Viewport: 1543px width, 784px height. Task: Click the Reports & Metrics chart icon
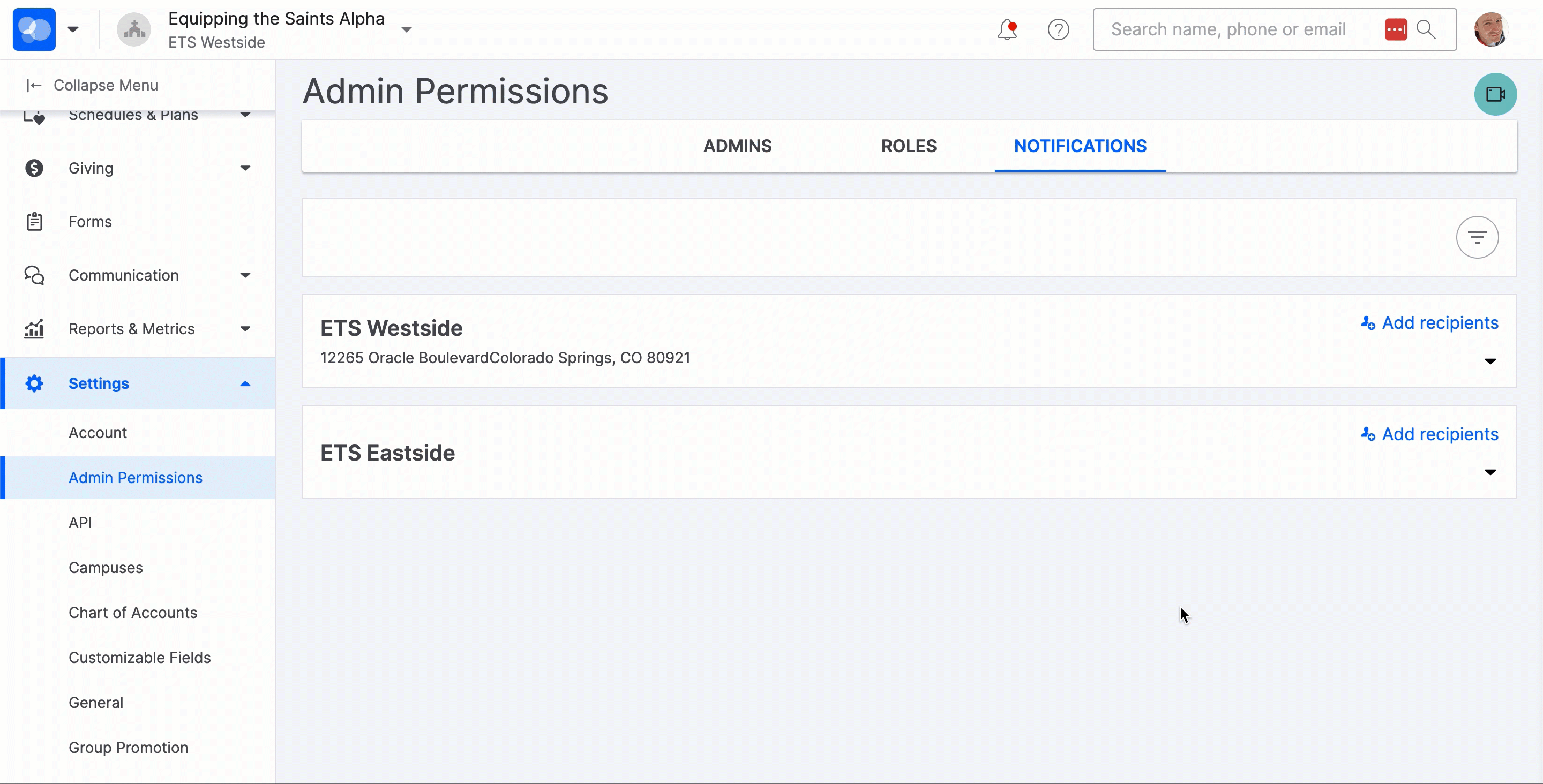[x=34, y=328]
